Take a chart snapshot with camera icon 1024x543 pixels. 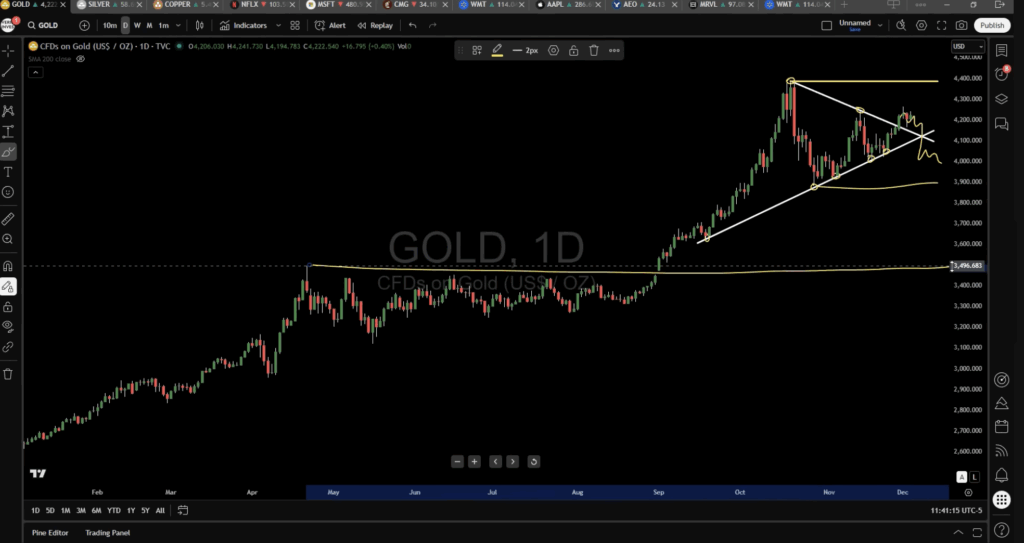click(961, 25)
